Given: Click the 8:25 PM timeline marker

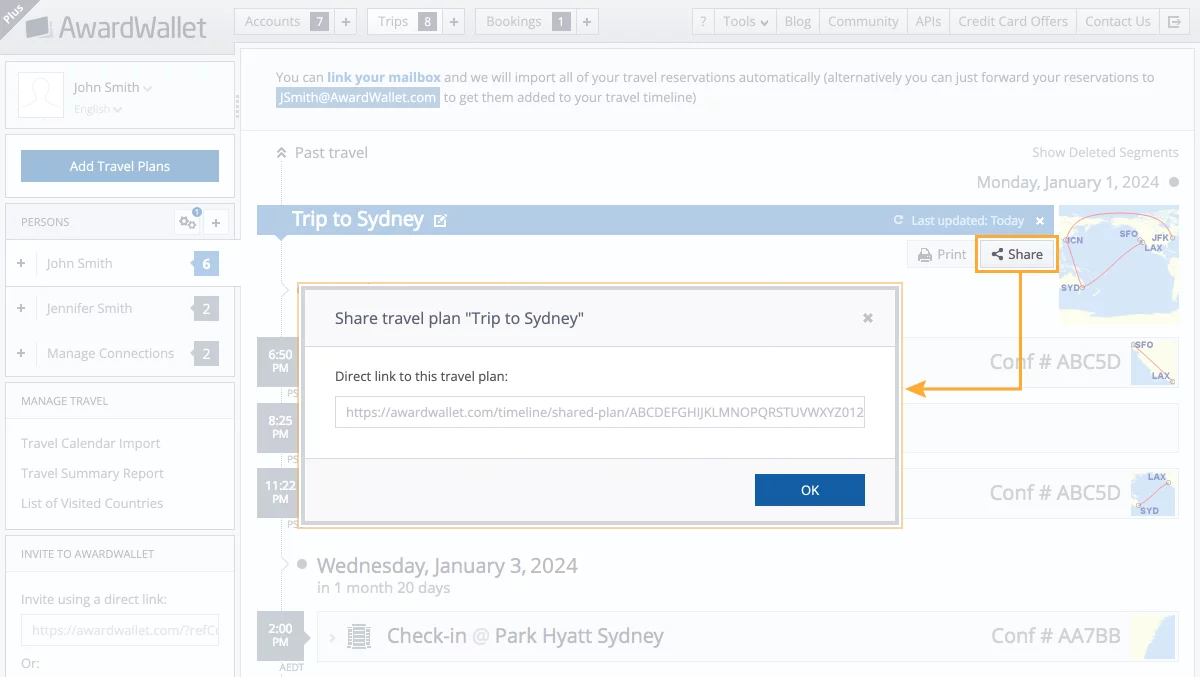Looking at the screenshot, I should [280, 427].
